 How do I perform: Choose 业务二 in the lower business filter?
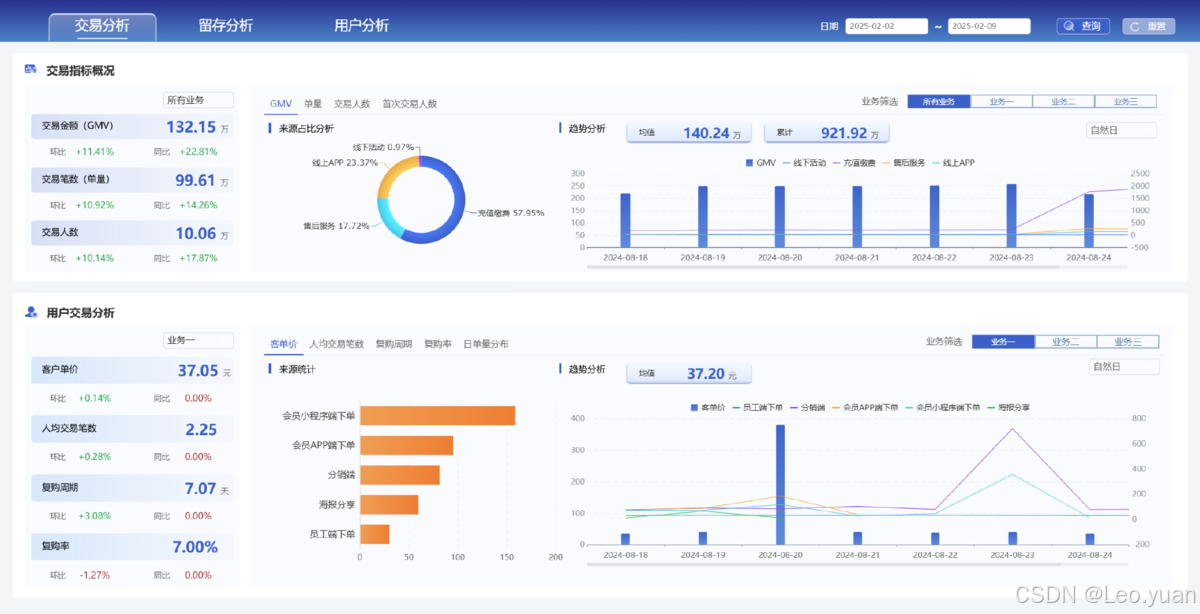1065,341
